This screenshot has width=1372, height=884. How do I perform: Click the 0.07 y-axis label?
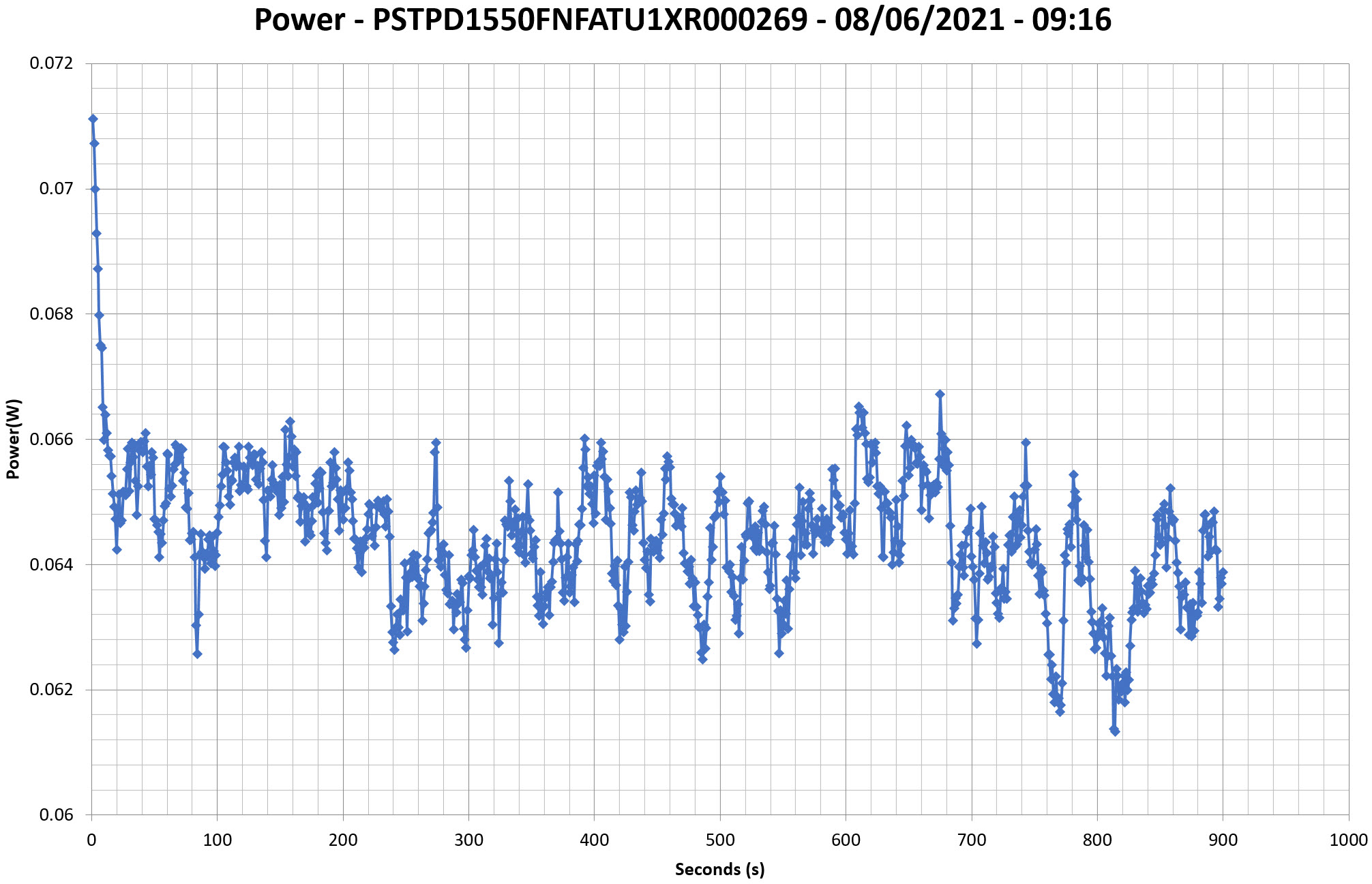coord(55,189)
